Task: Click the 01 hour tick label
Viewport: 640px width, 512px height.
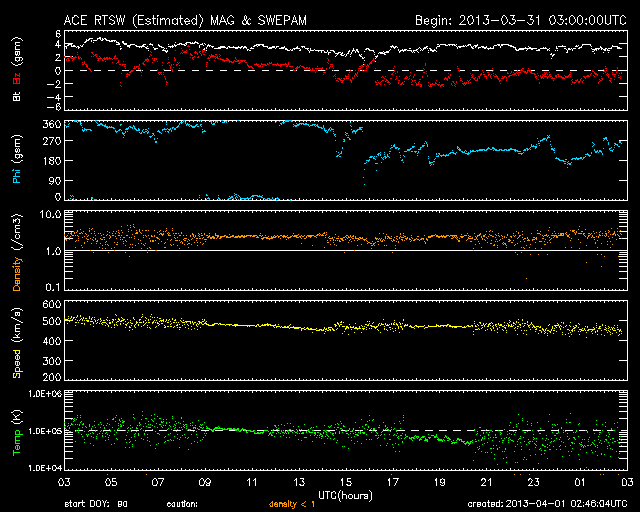Action: [x=579, y=482]
